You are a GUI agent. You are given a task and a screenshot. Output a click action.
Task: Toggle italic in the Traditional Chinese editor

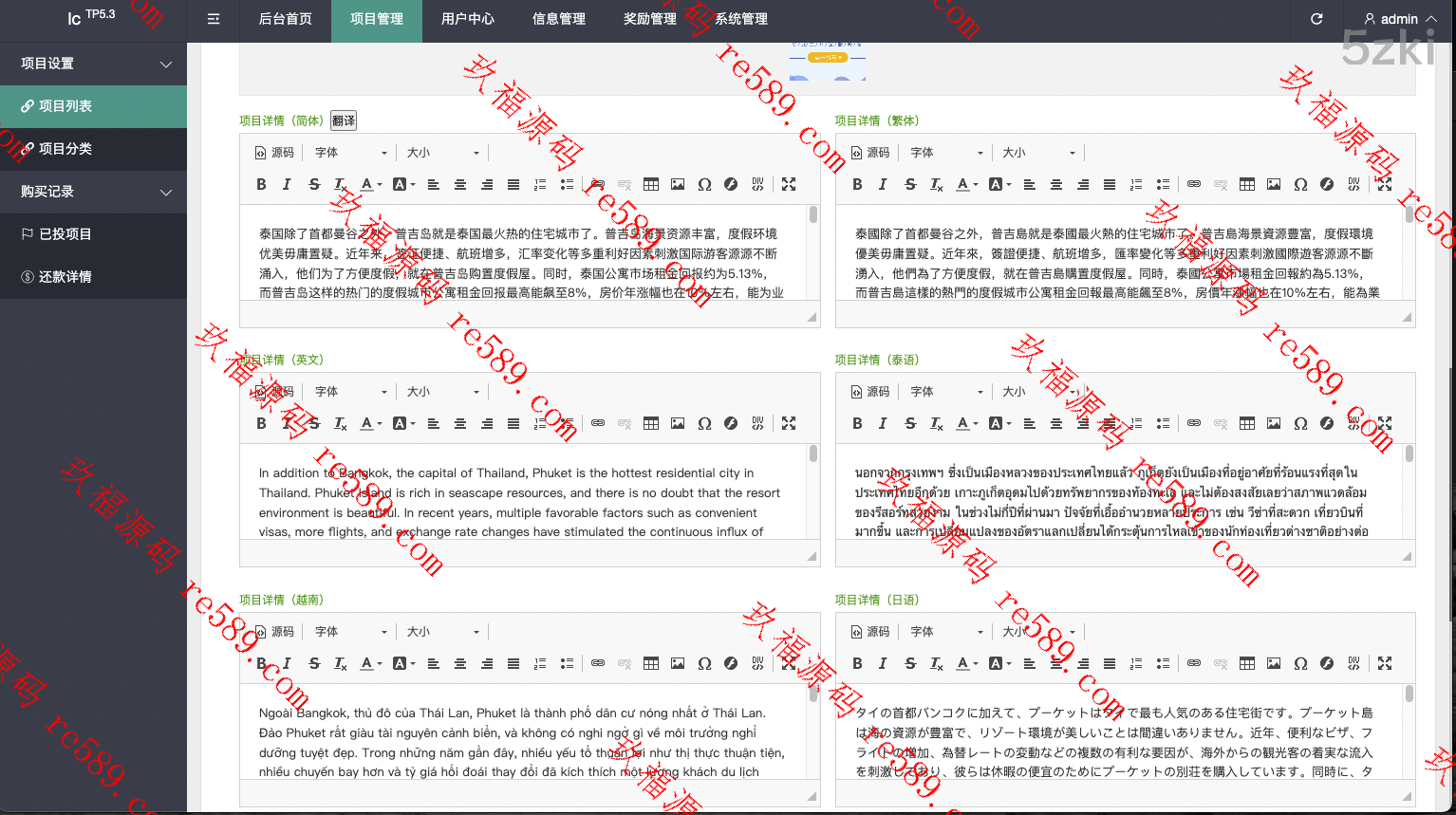coord(883,184)
